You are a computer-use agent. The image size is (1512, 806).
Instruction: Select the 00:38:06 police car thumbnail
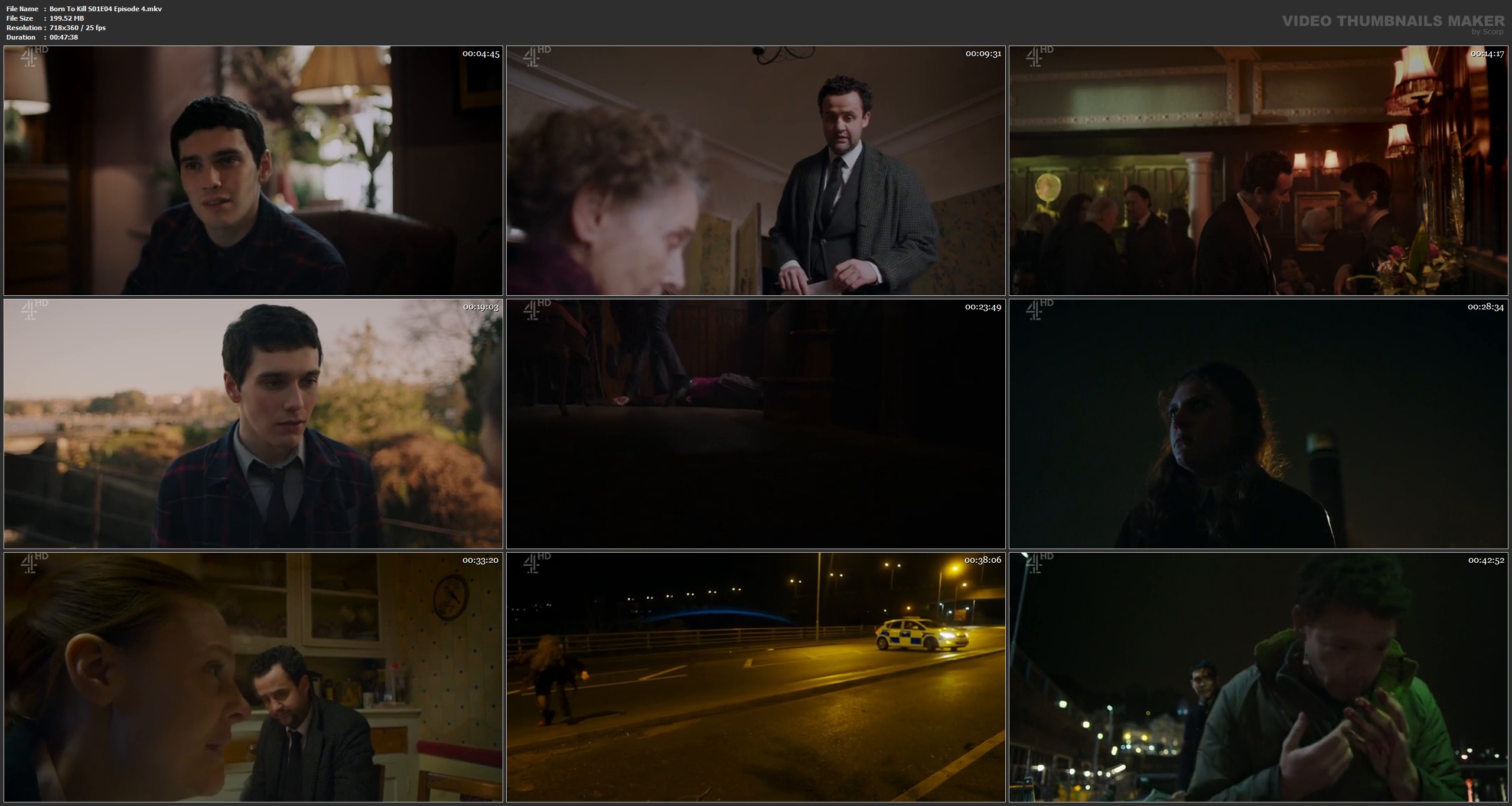coord(755,677)
